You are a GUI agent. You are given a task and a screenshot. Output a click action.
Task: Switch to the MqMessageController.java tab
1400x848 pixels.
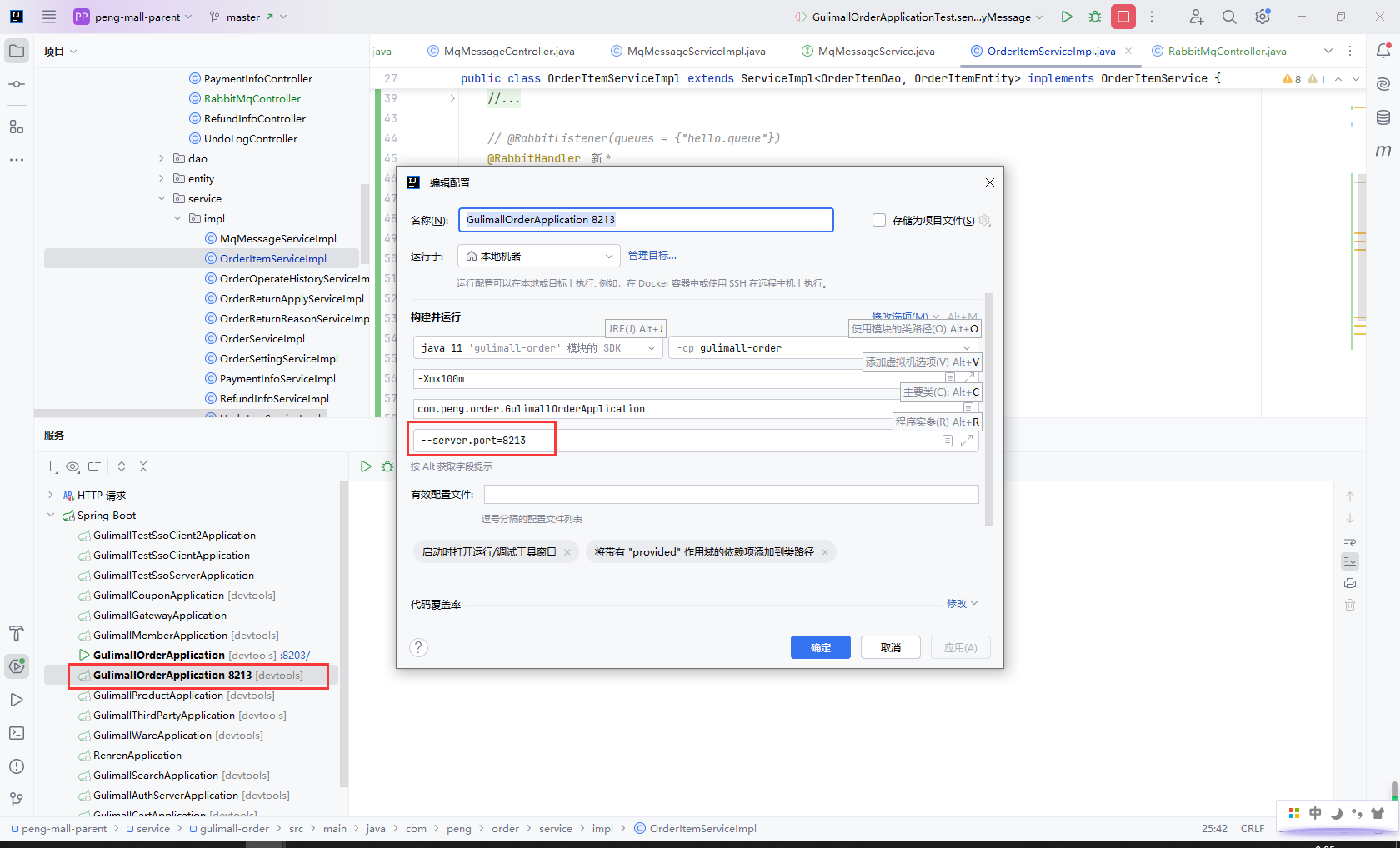[x=501, y=51]
